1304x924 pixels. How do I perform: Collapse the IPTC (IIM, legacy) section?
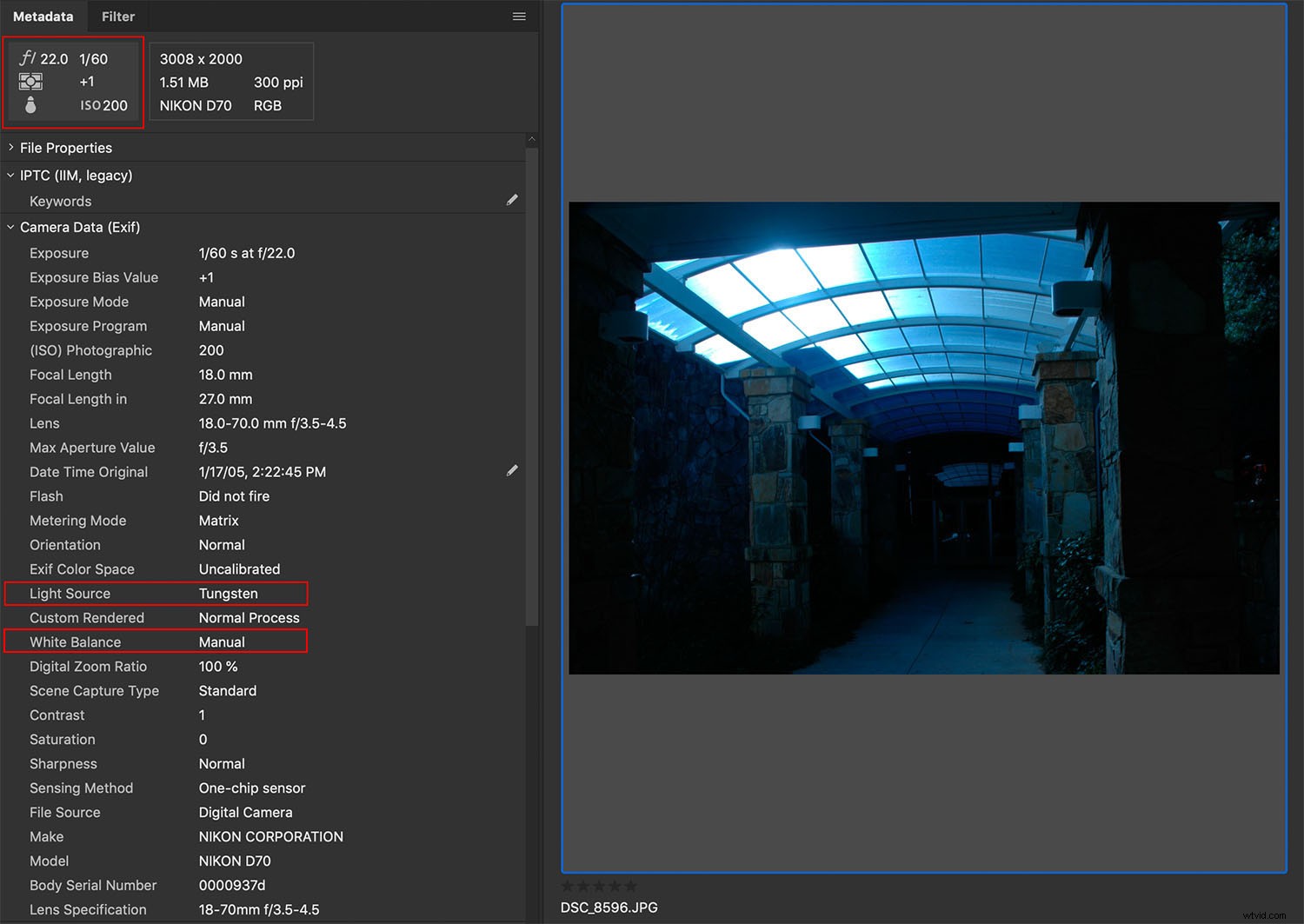tap(11, 175)
